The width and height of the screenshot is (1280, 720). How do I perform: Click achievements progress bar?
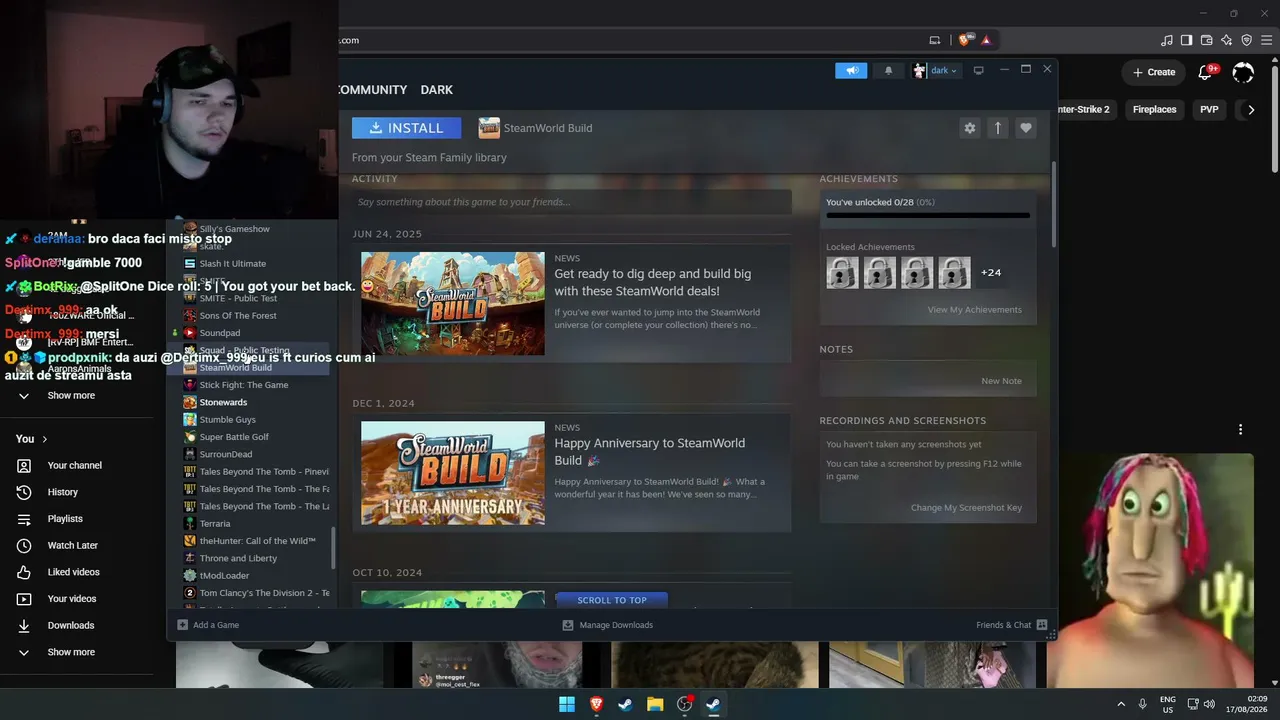[x=928, y=215]
